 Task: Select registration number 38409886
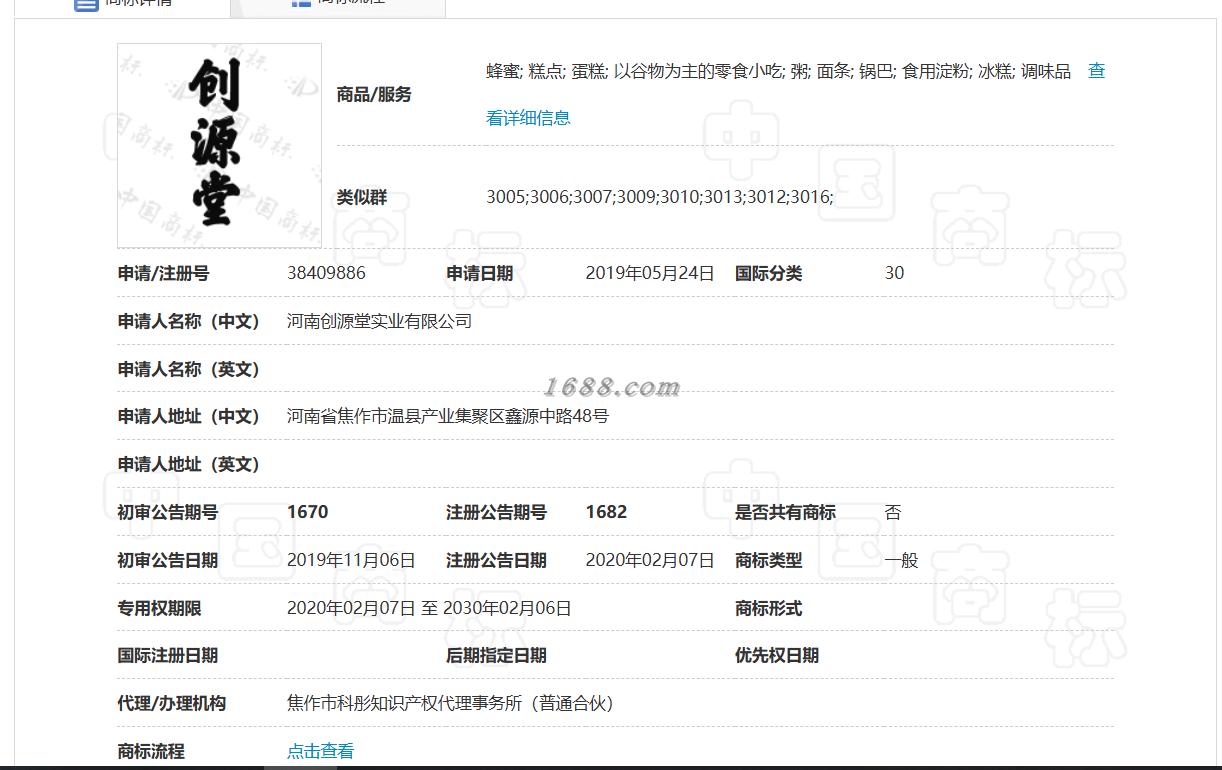click(x=326, y=273)
